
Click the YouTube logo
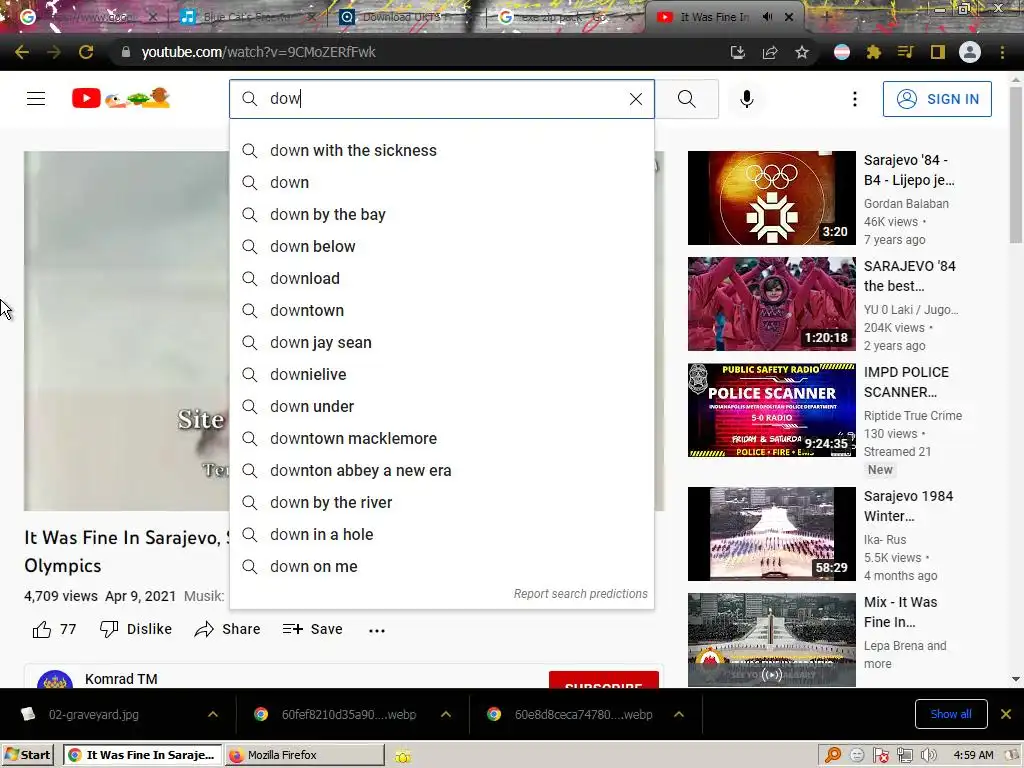(121, 99)
